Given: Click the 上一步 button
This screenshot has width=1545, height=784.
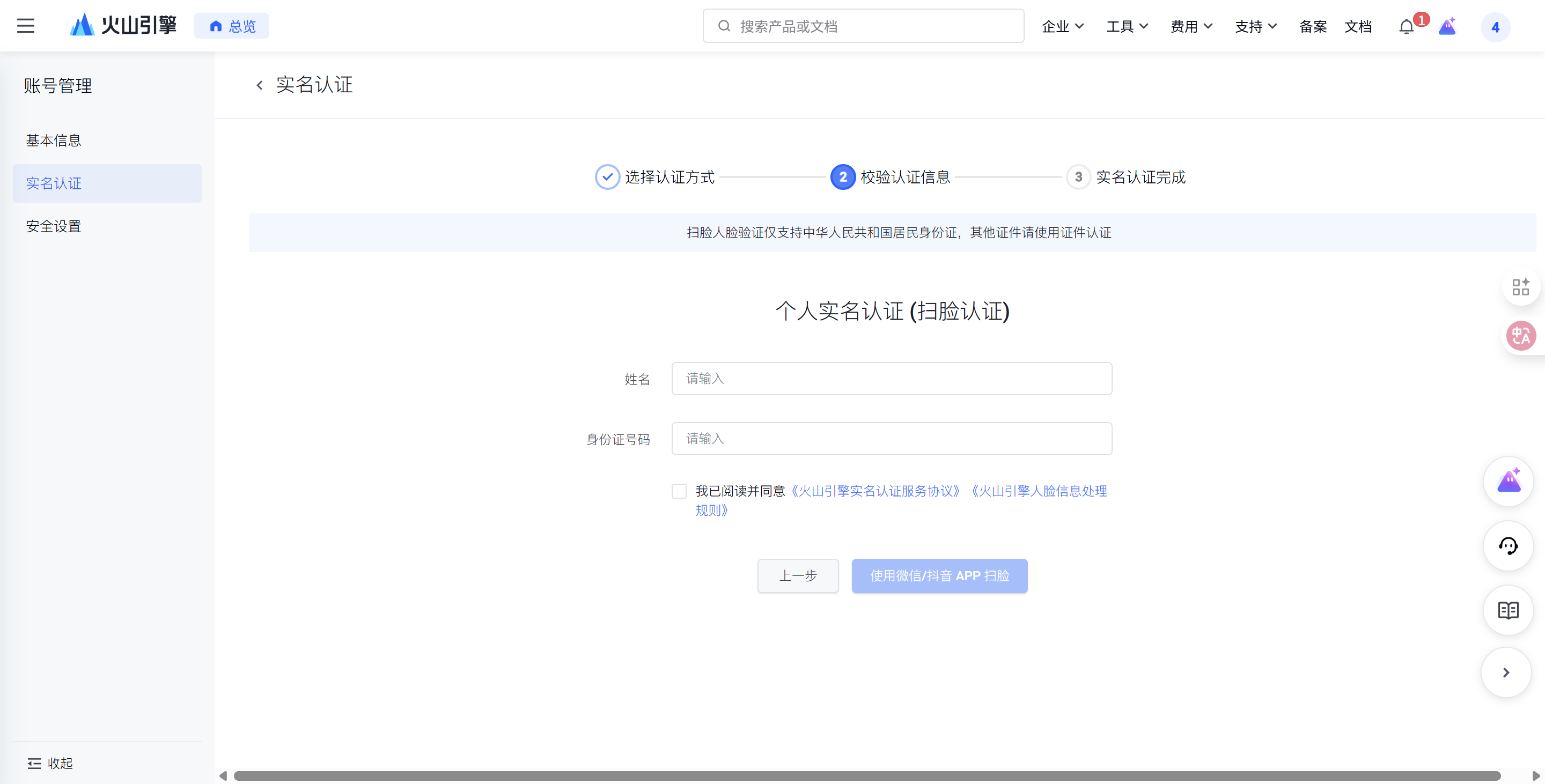Looking at the screenshot, I should pos(798,576).
